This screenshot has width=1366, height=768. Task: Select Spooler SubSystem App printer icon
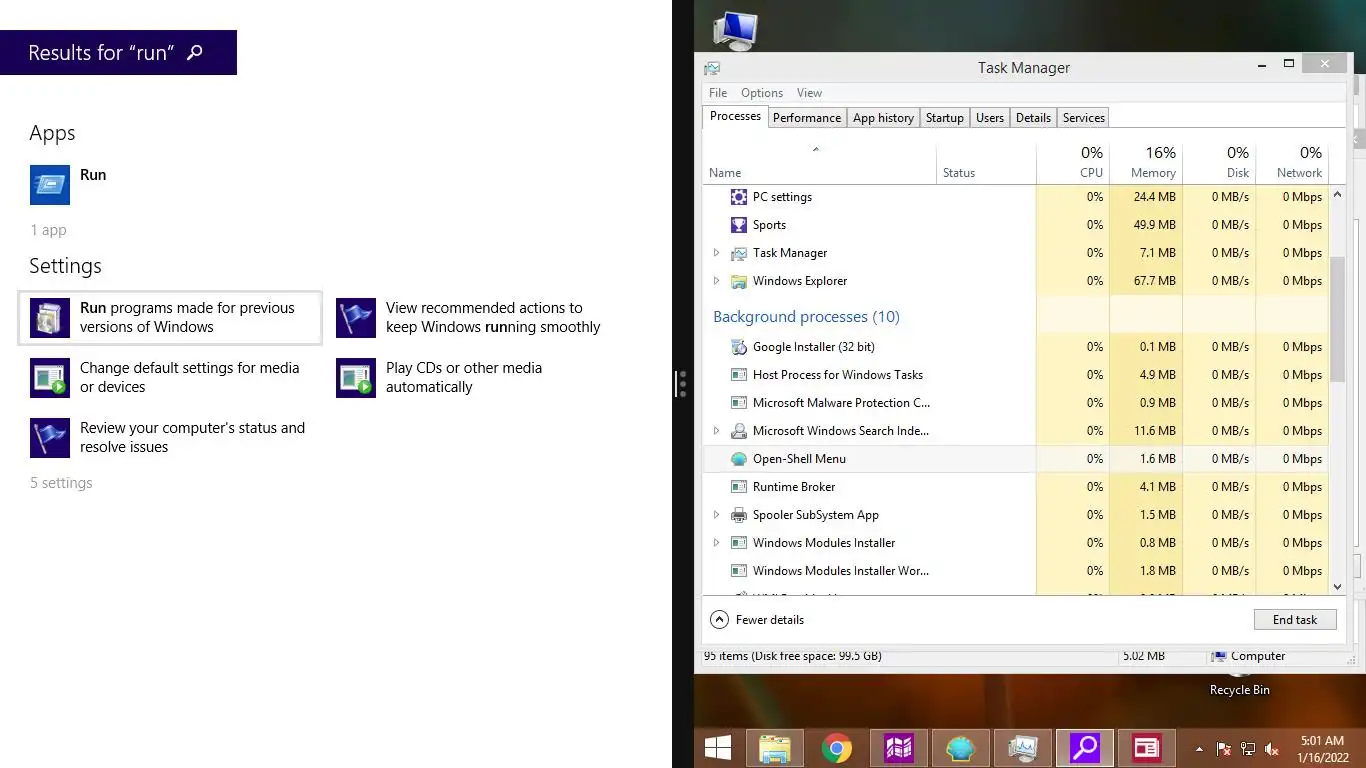pyautogui.click(x=739, y=515)
